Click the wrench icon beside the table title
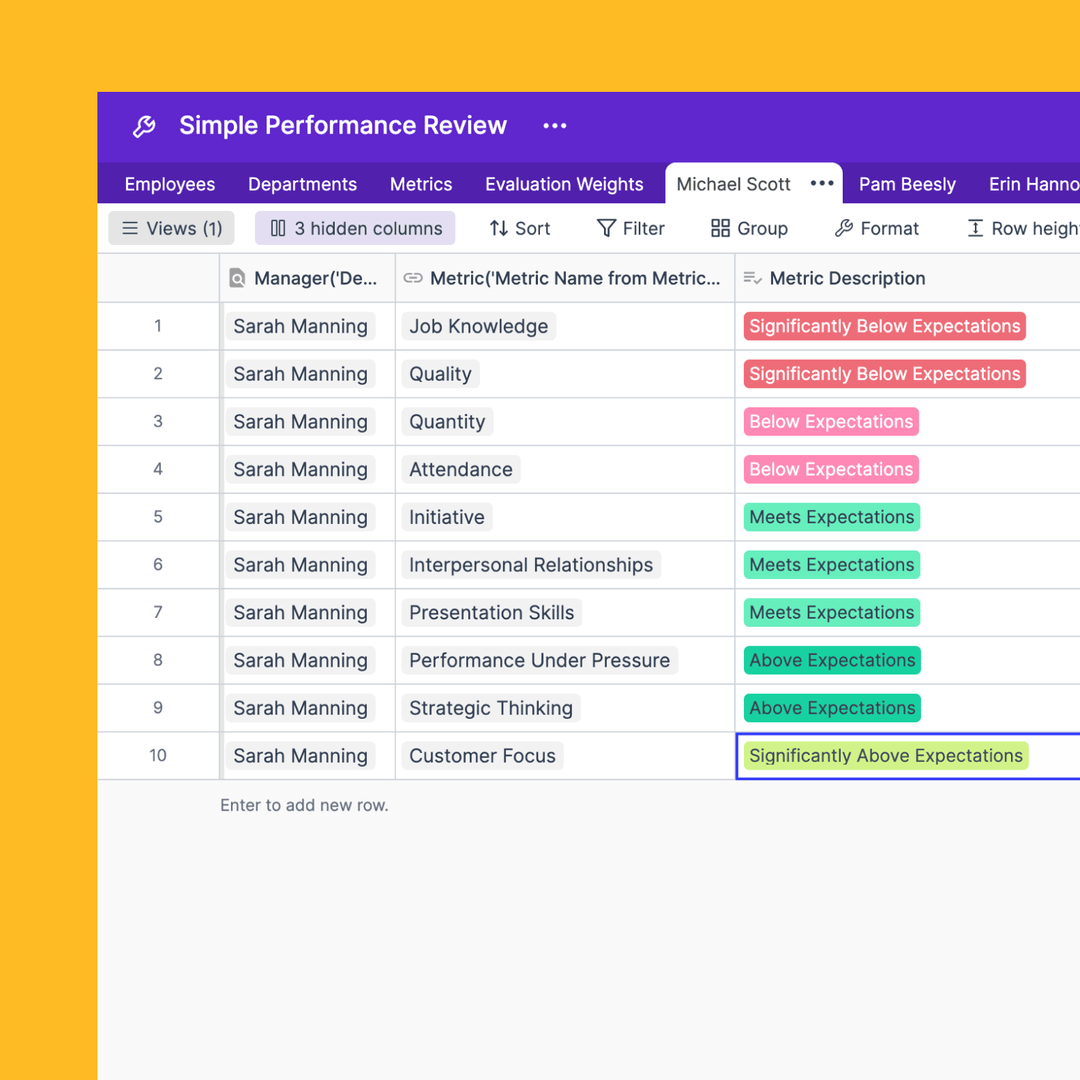The height and width of the screenshot is (1080, 1080). point(143,126)
